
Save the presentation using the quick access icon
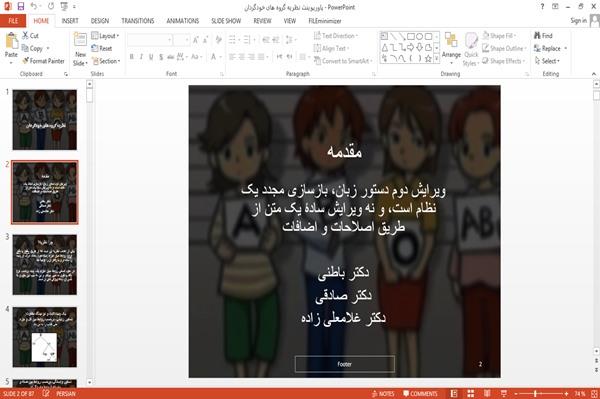point(21,7)
